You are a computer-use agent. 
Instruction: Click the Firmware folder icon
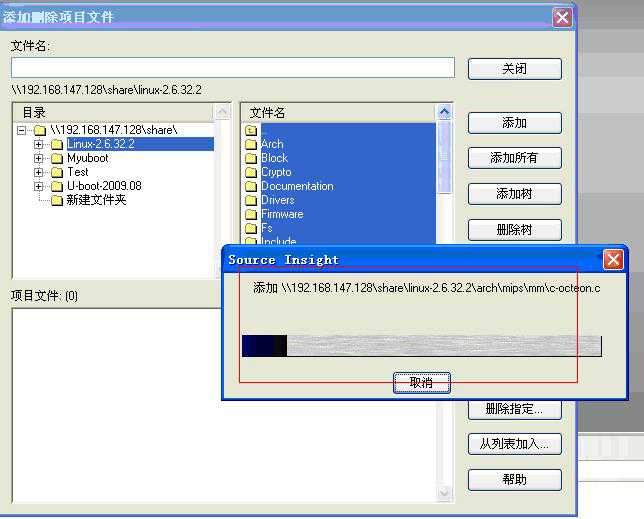point(251,214)
